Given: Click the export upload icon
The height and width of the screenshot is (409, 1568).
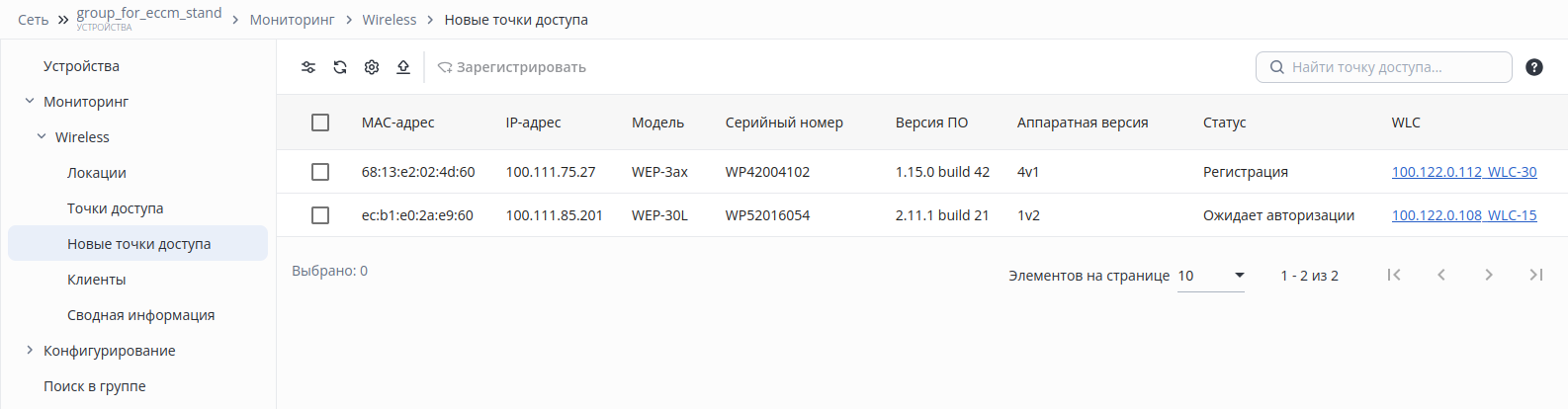Looking at the screenshot, I should pyautogui.click(x=403, y=67).
